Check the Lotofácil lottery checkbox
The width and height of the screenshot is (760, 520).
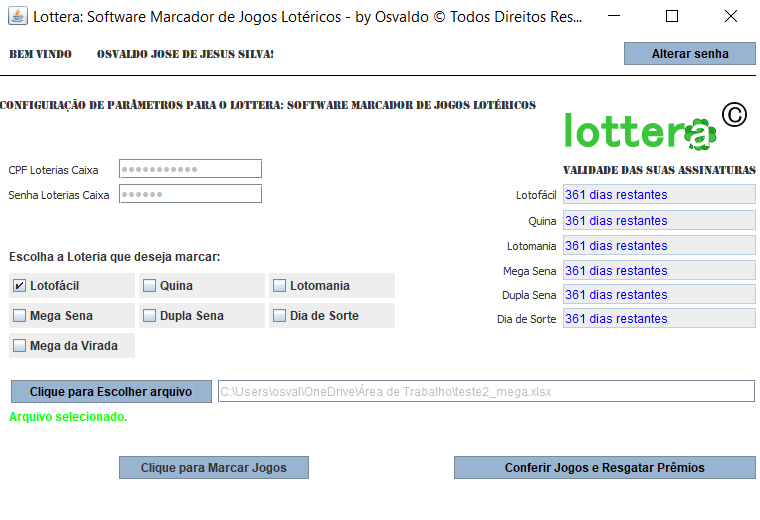[x=19, y=286]
